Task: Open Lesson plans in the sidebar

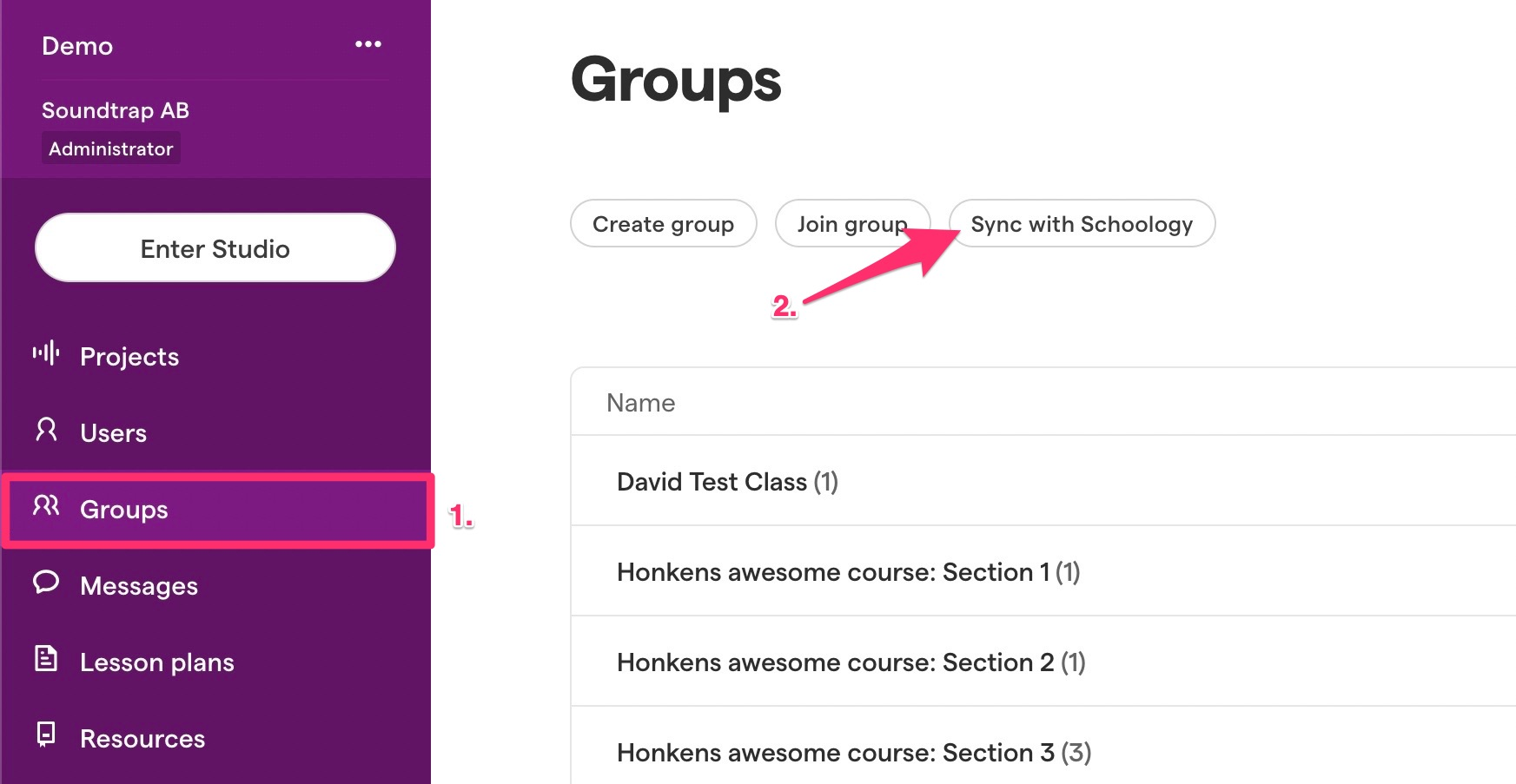Action: coord(157,662)
